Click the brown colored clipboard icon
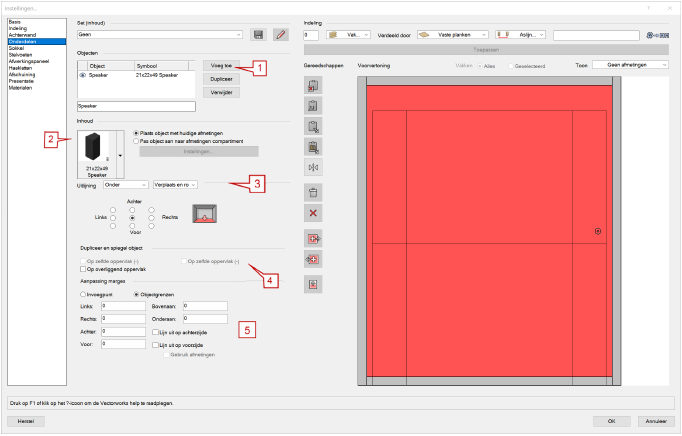682x436 pixels. pyautogui.click(x=313, y=147)
